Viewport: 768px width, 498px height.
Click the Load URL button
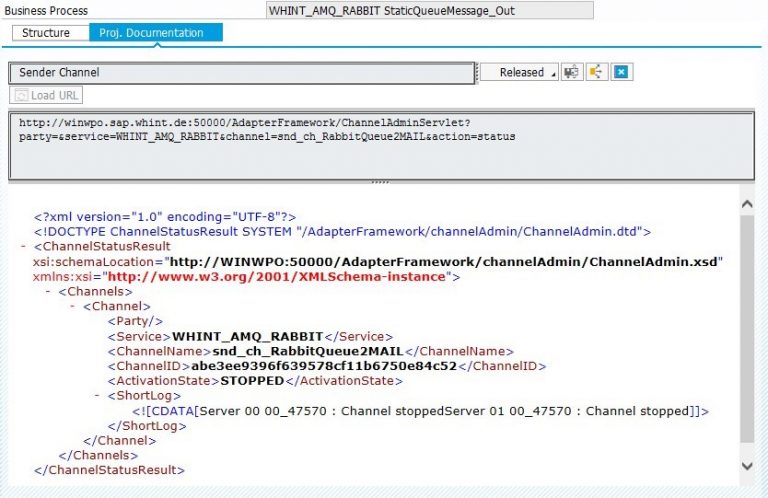tap(46, 95)
